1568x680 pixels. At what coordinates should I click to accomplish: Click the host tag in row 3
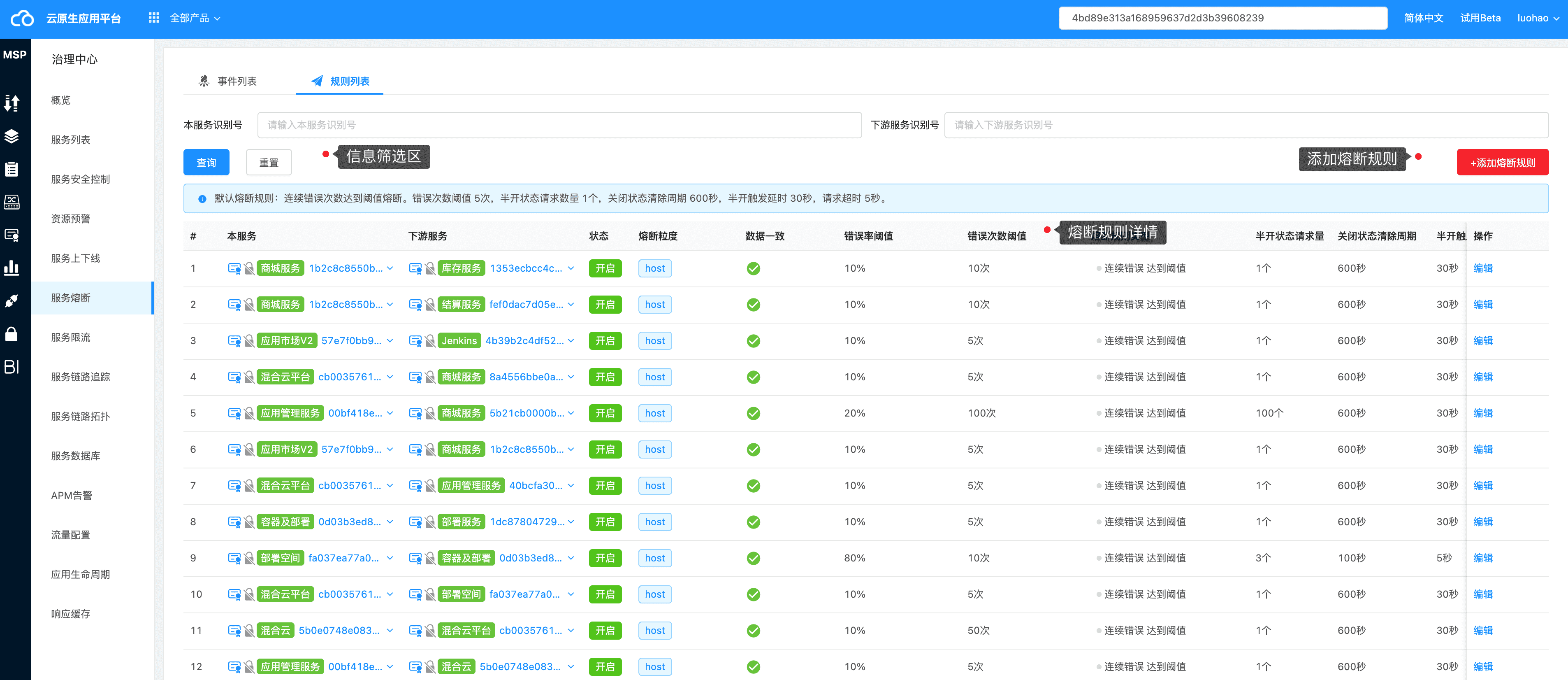click(x=655, y=341)
